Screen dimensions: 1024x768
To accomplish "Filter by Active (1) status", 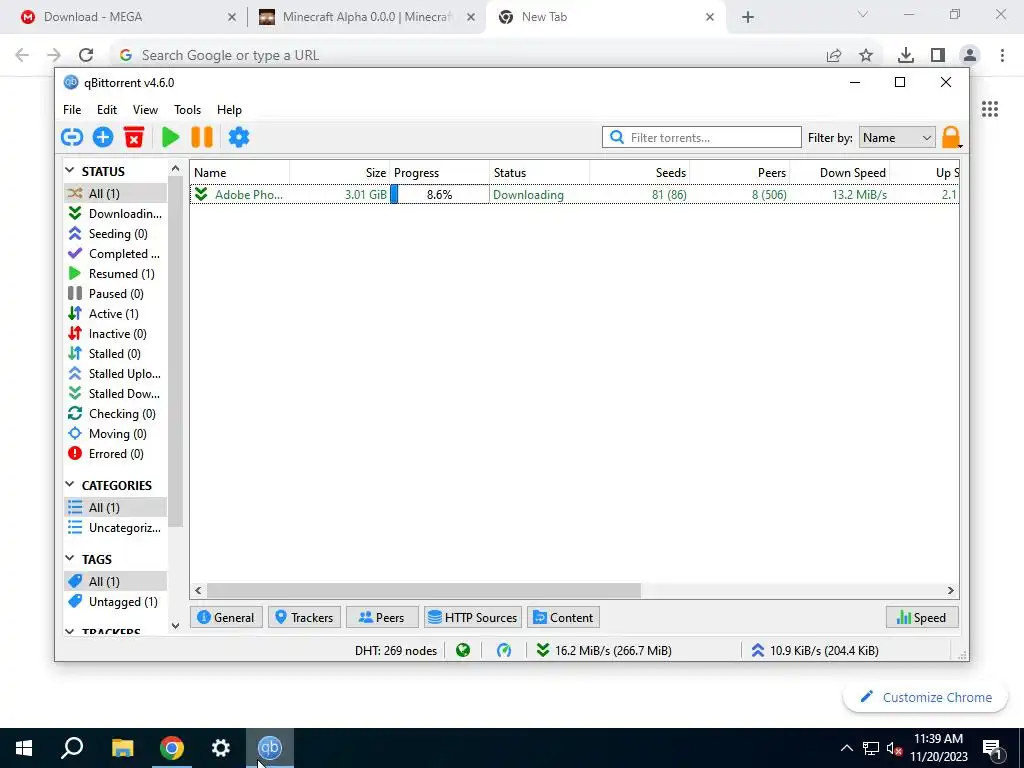I will pyautogui.click(x=116, y=313).
